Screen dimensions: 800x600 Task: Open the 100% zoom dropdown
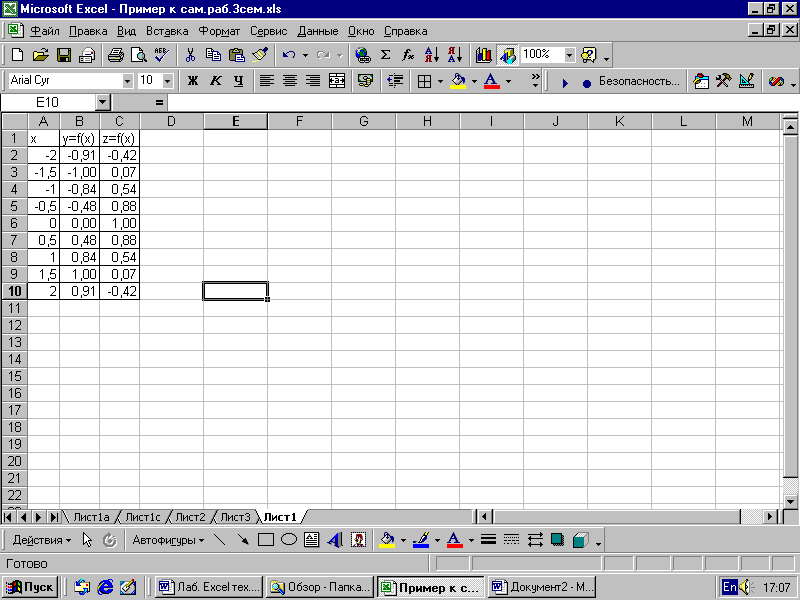click(x=569, y=55)
